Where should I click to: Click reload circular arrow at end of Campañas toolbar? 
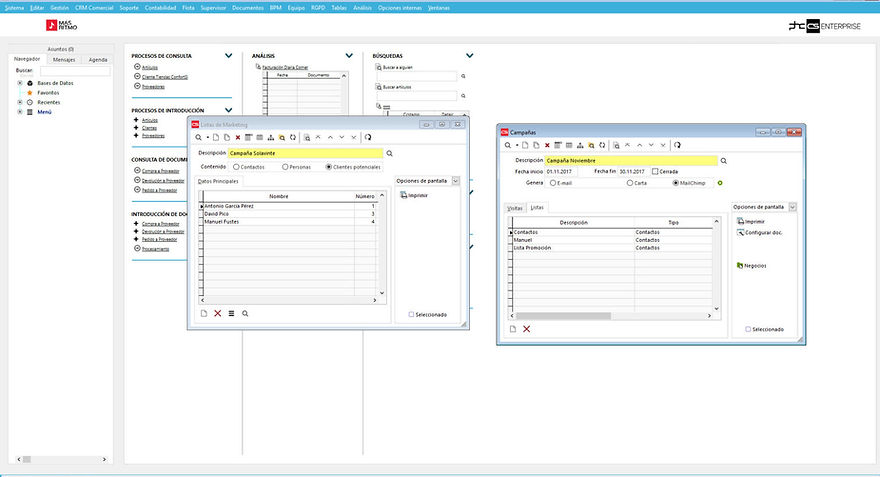click(x=677, y=145)
